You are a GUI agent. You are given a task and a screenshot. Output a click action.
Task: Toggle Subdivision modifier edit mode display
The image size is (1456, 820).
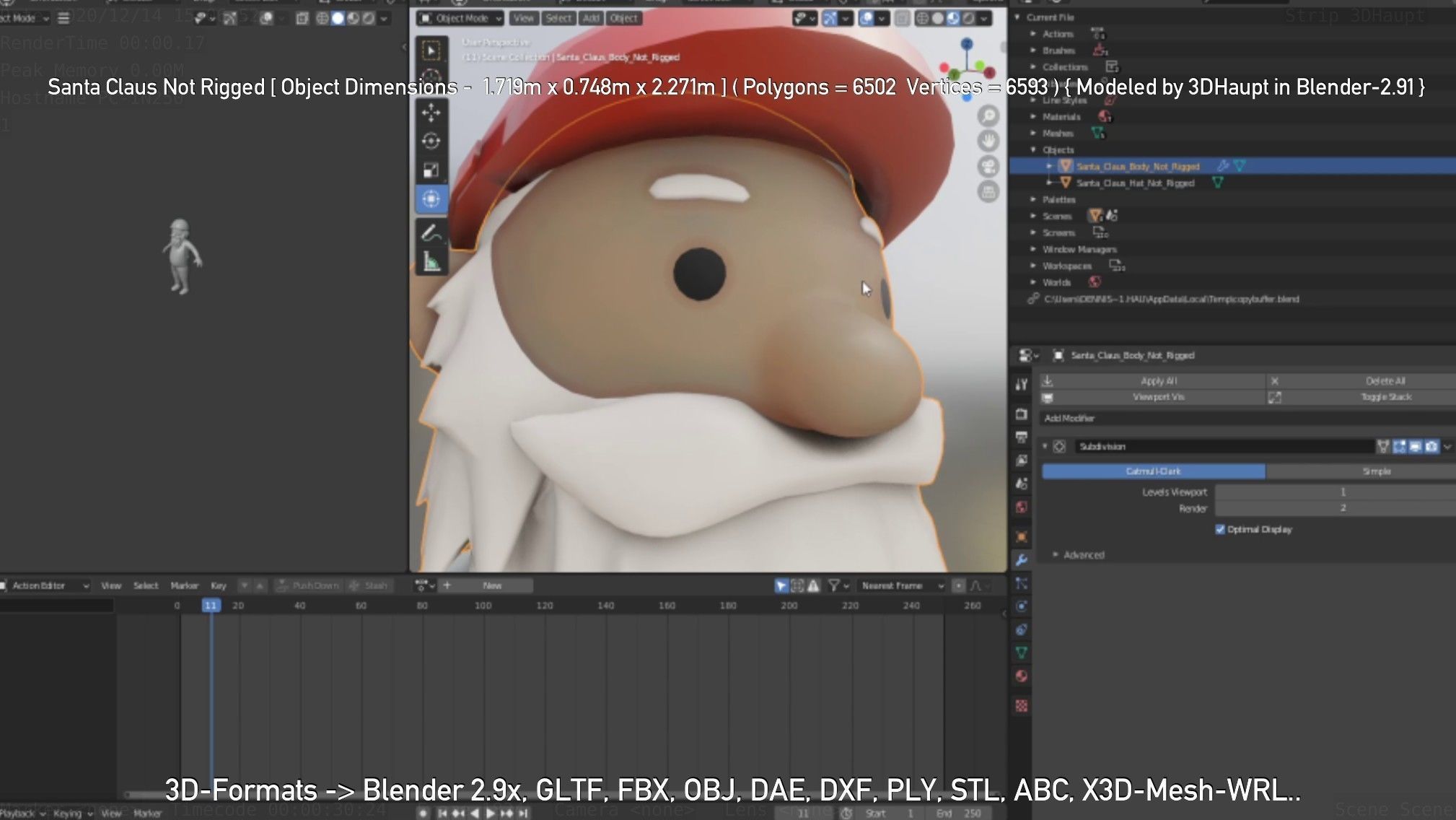pos(1399,447)
